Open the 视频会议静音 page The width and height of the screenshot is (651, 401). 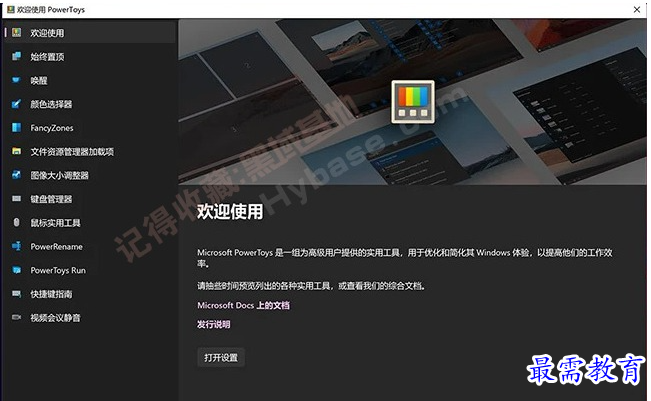click(x=91, y=318)
